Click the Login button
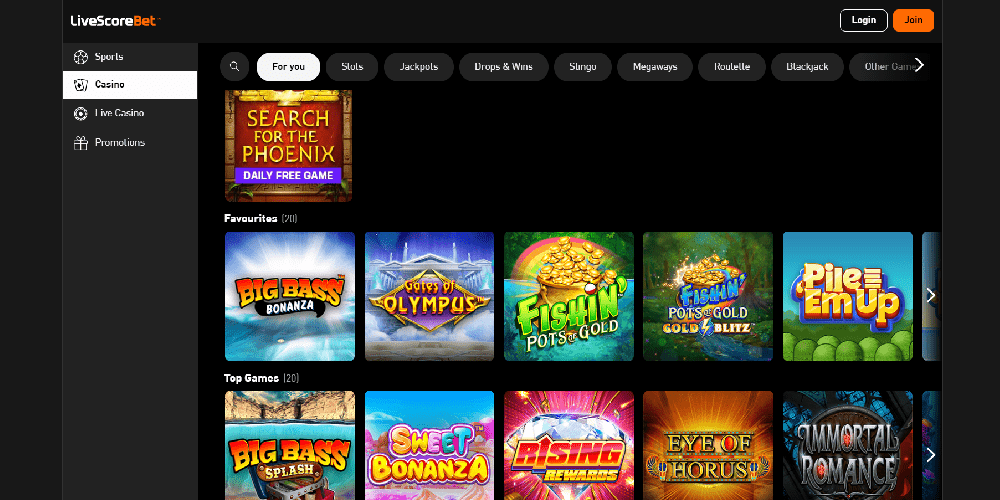The width and height of the screenshot is (1000, 500). (x=864, y=20)
